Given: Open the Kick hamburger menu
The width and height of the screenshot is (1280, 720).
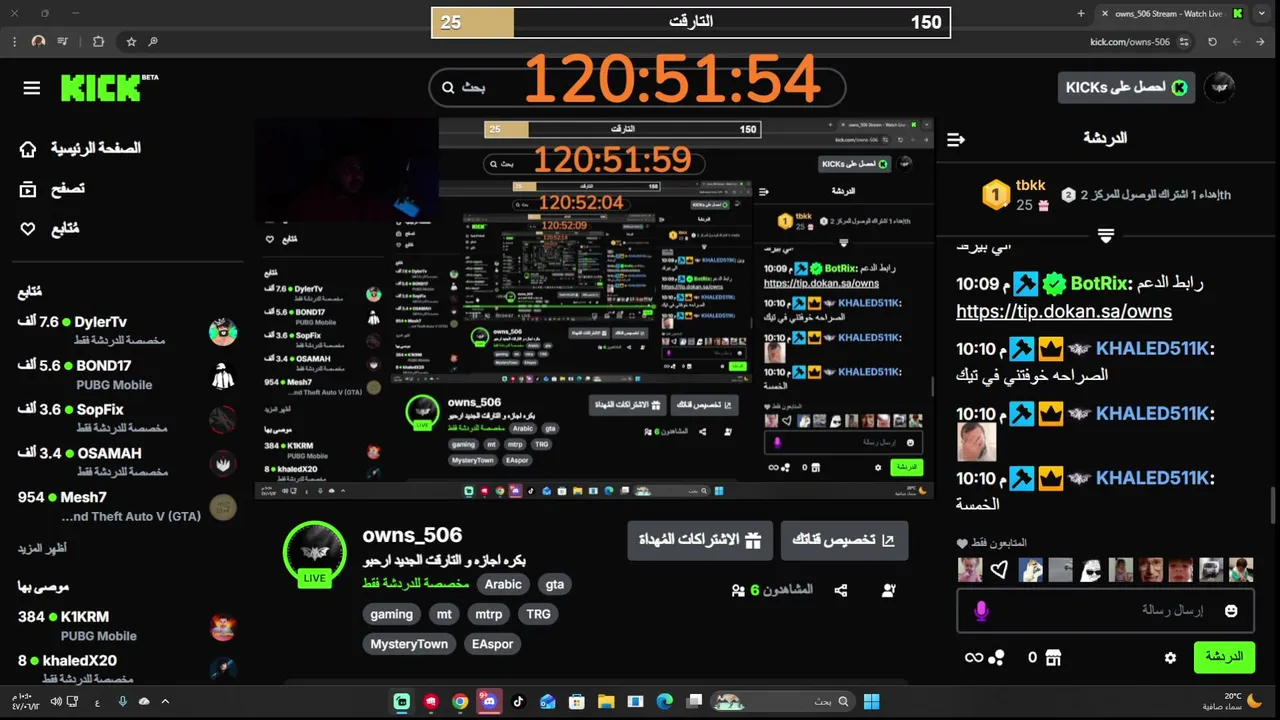Looking at the screenshot, I should pos(32,88).
